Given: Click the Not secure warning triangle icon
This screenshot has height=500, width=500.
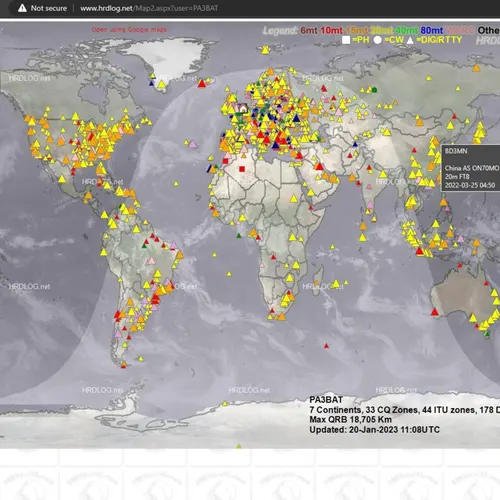Looking at the screenshot, I should point(22,8).
